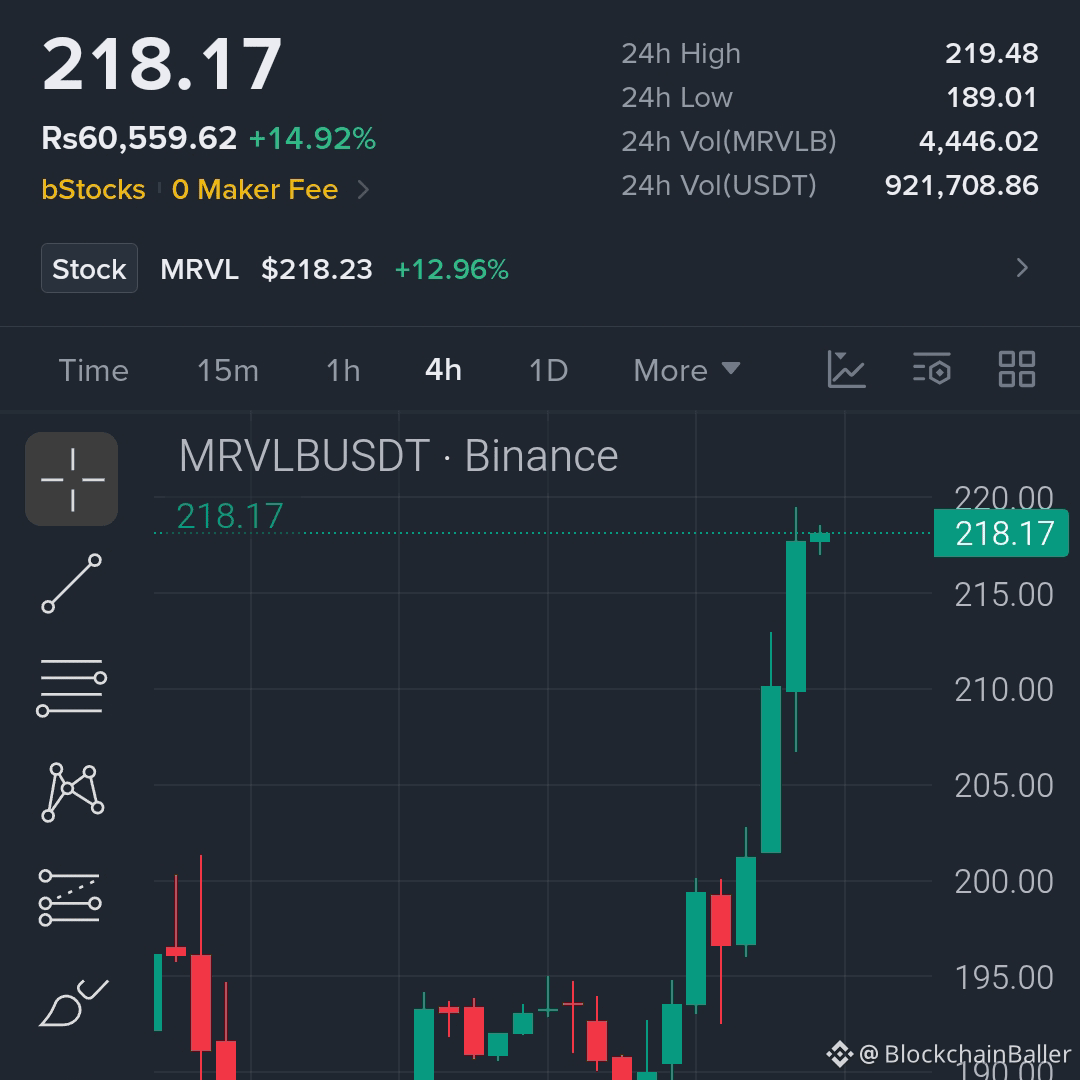Tap the tallest green candle near 218
1080x1080 pixels.
tap(796, 616)
